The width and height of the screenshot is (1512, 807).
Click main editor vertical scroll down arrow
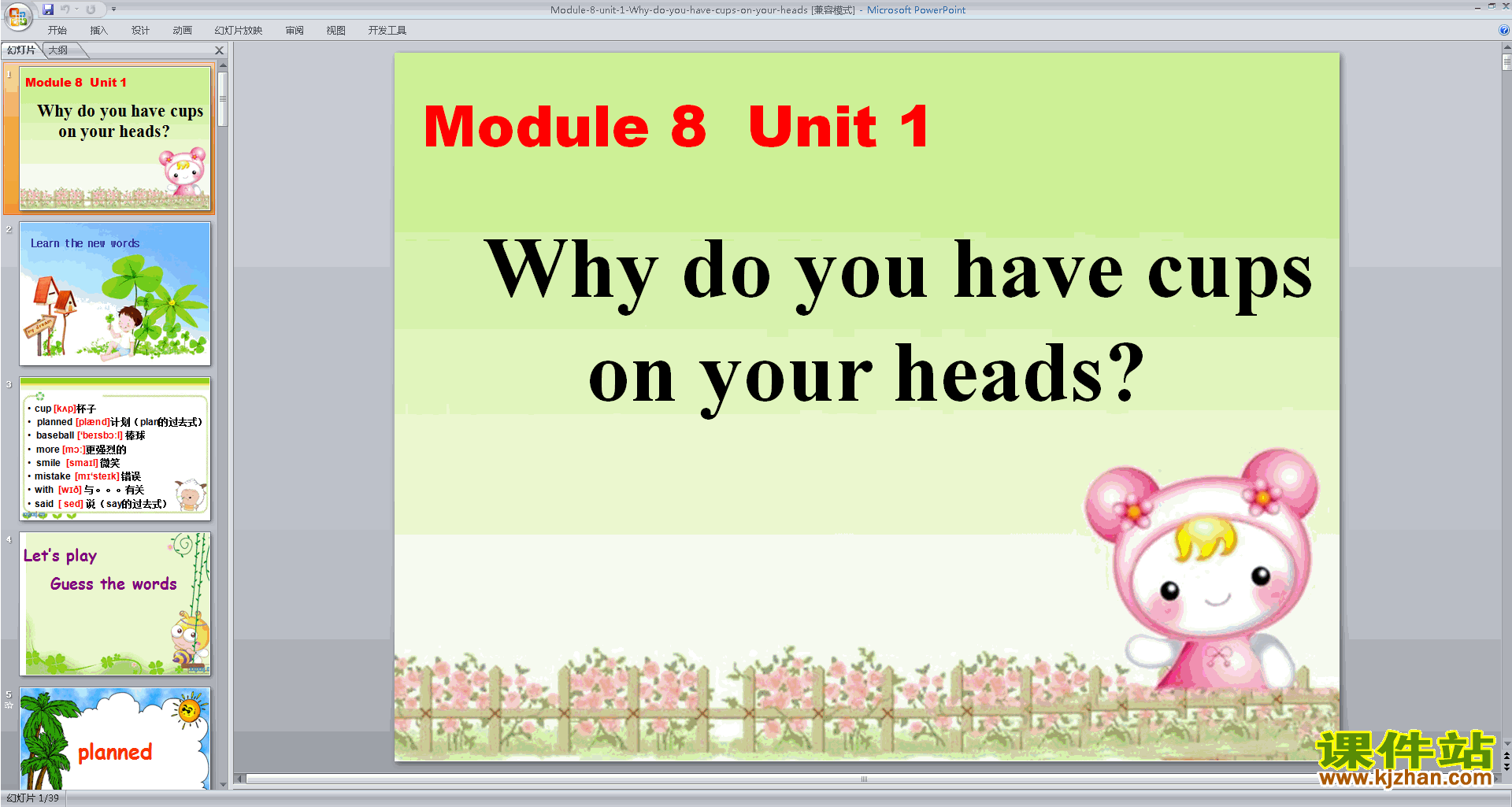[x=1506, y=743]
